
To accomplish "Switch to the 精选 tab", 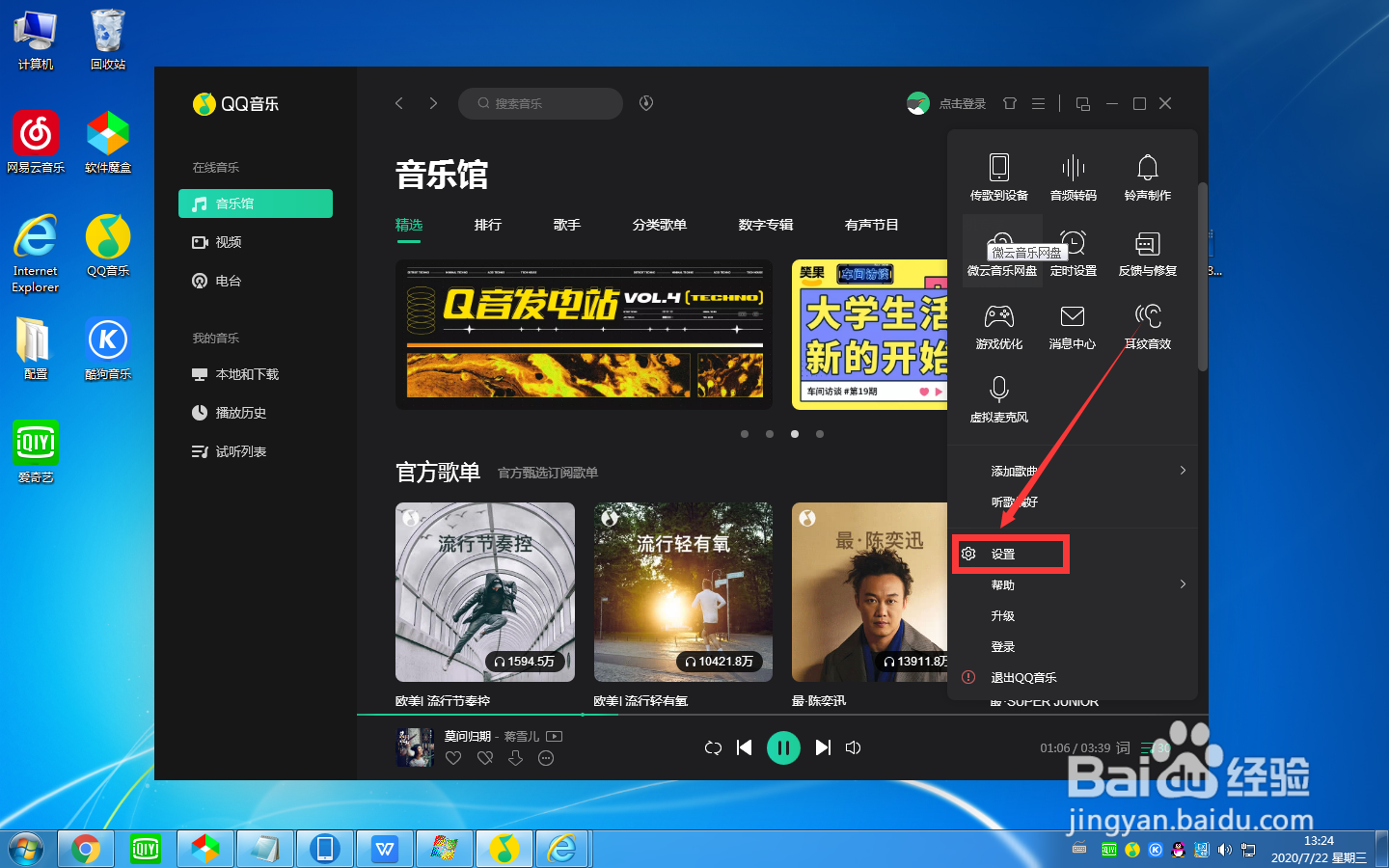I will (x=409, y=225).
